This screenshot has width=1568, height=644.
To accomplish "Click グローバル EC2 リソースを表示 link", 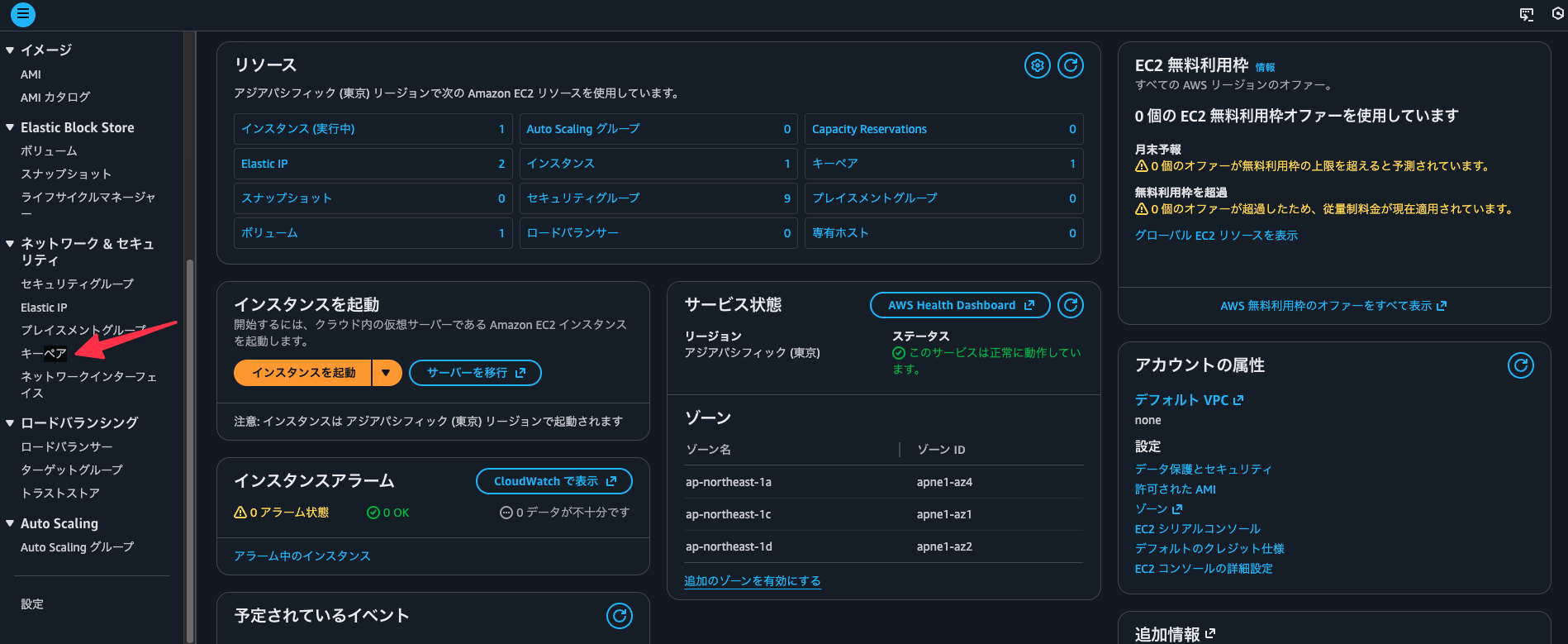I will [x=1216, y=236].
